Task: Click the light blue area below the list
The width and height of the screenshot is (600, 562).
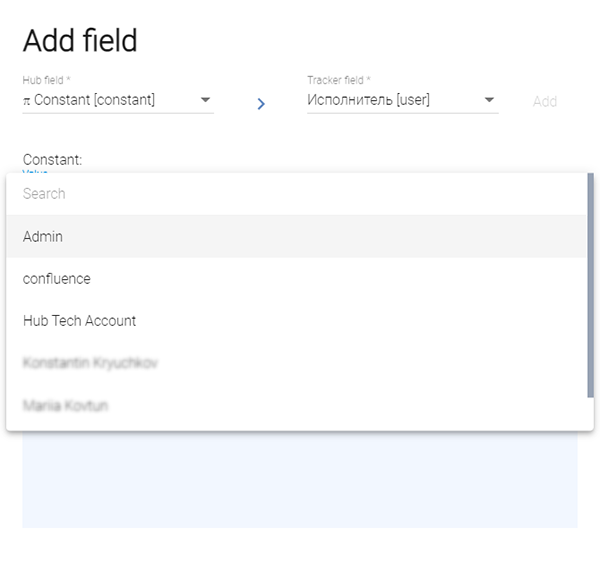Action: click(x=300, y=480)
